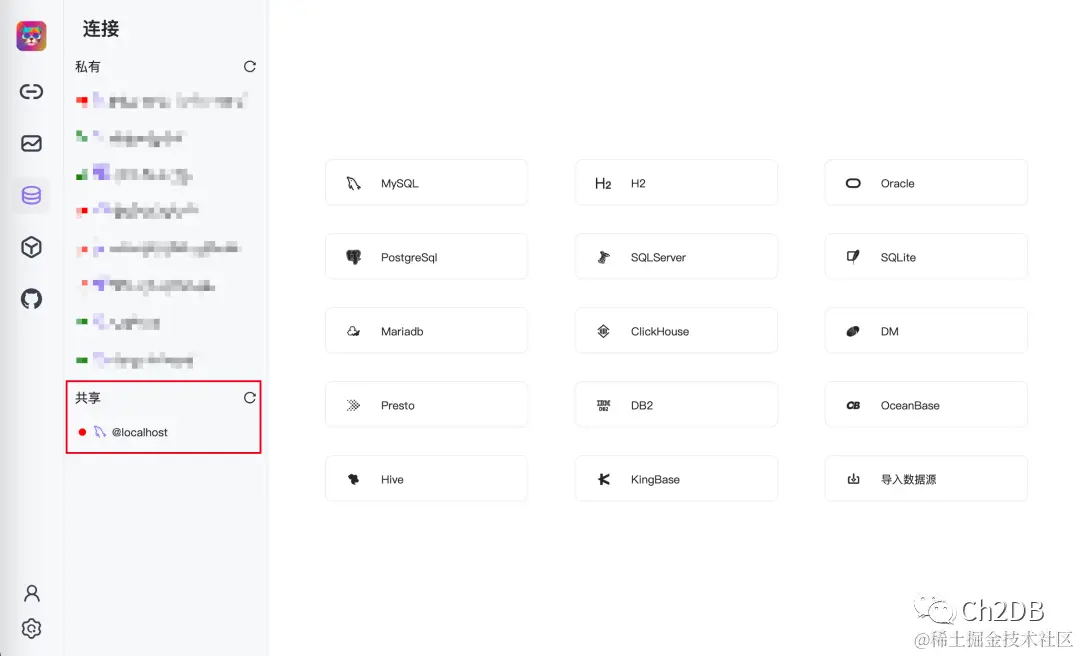Open the GitHub icon in sidebar
This screenshot has height=656, width=1080.
click(31, 299)
